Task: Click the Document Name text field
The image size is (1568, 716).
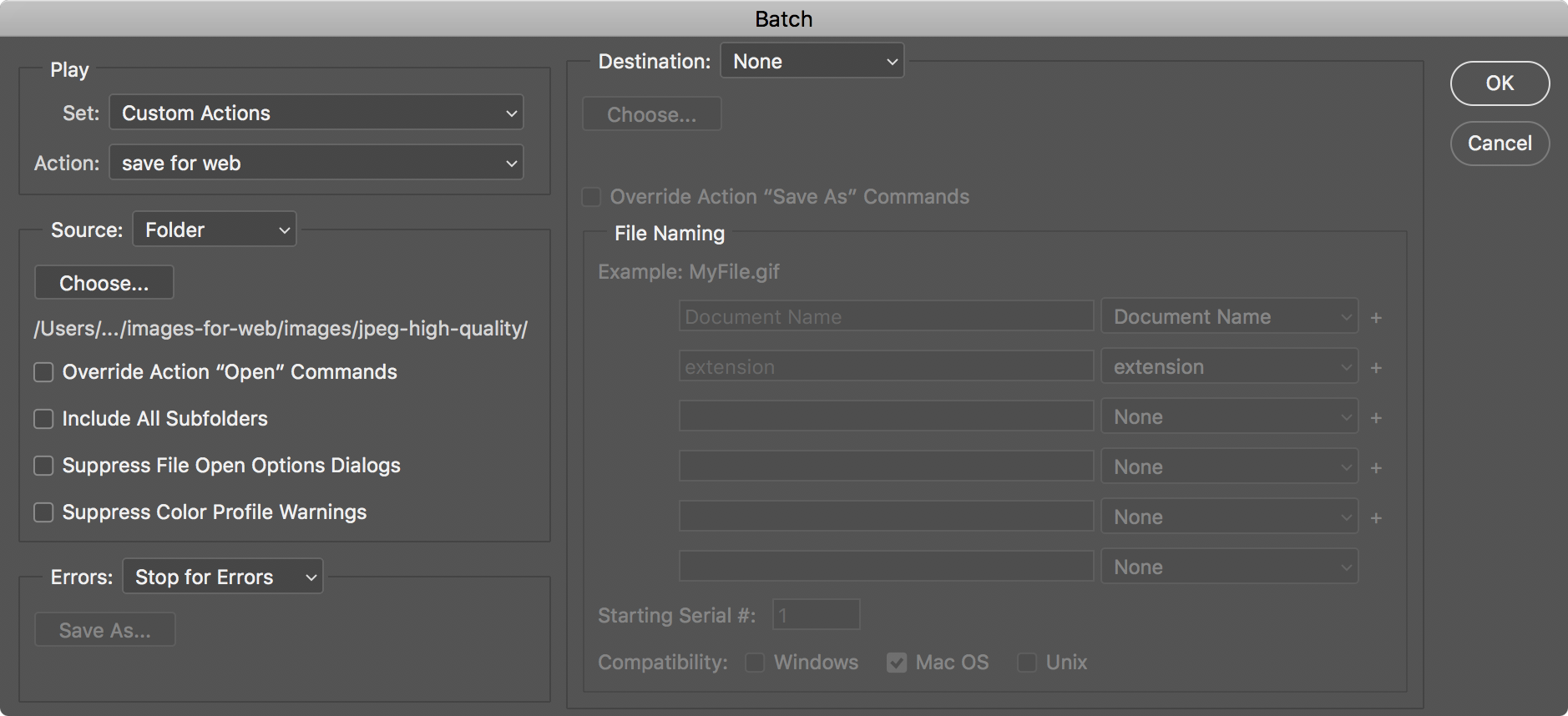Action: pos(887,316)
